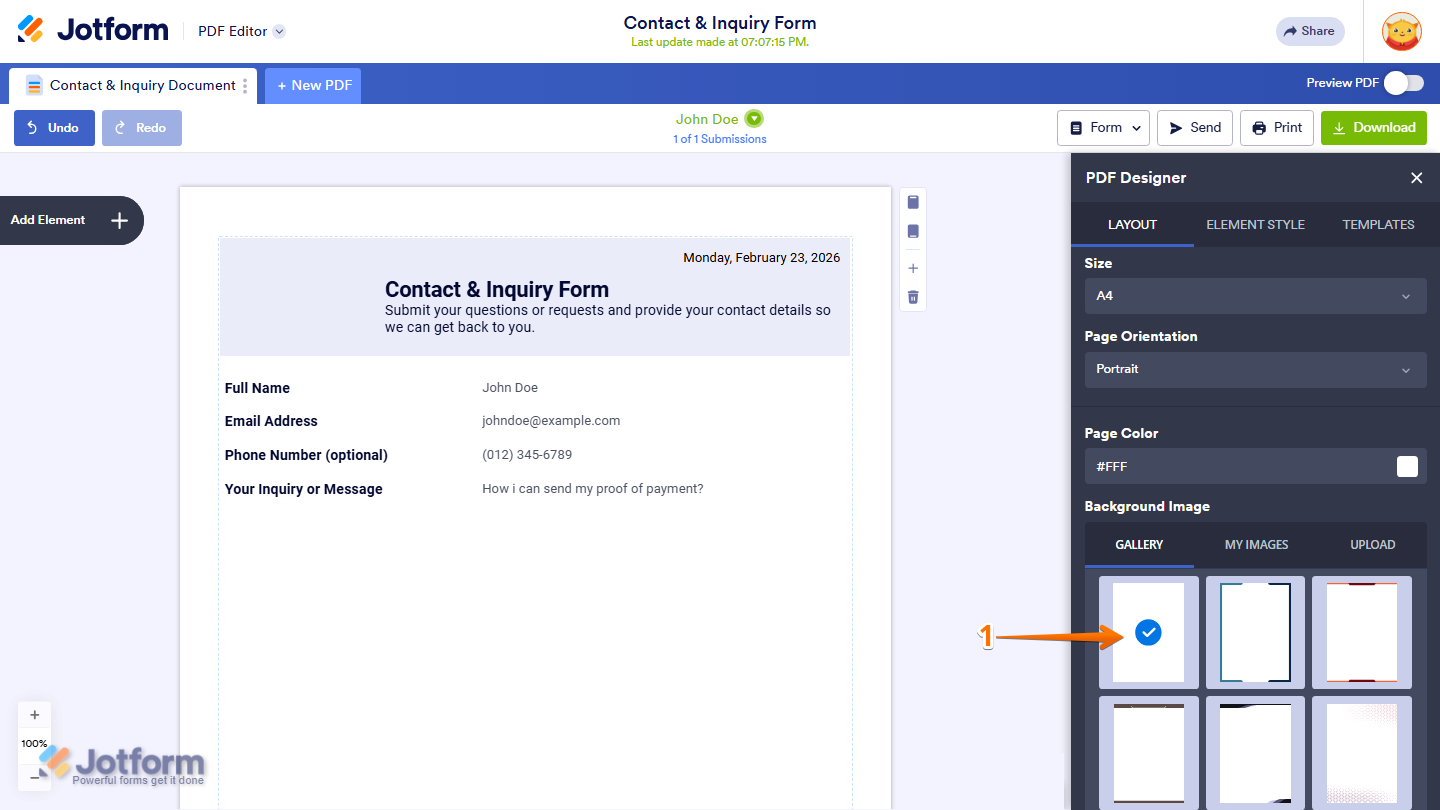1440x810 pixels.
Task: Close the PDF Designer panel
Action: 1416,177
